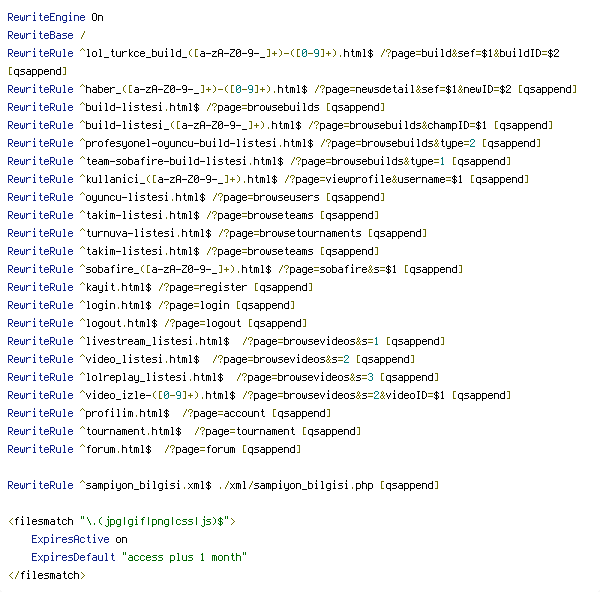Screen dimensions: 600x592
Task: Click the "newID=$2" parameter text
Action: (x=487, y=90)
